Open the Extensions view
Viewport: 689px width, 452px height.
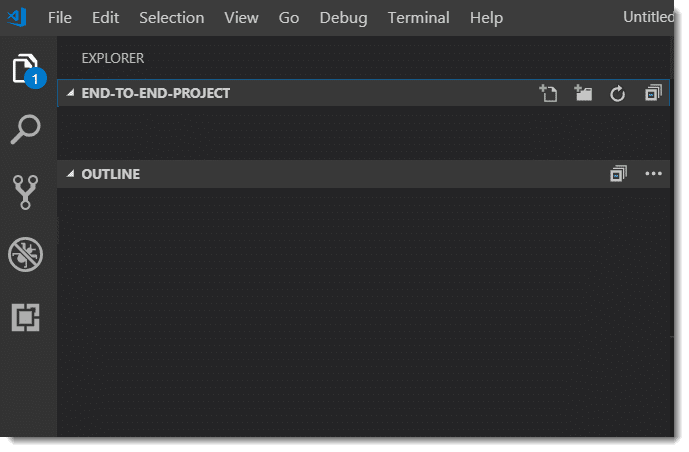pyautogui.click(x=25, y=317)
